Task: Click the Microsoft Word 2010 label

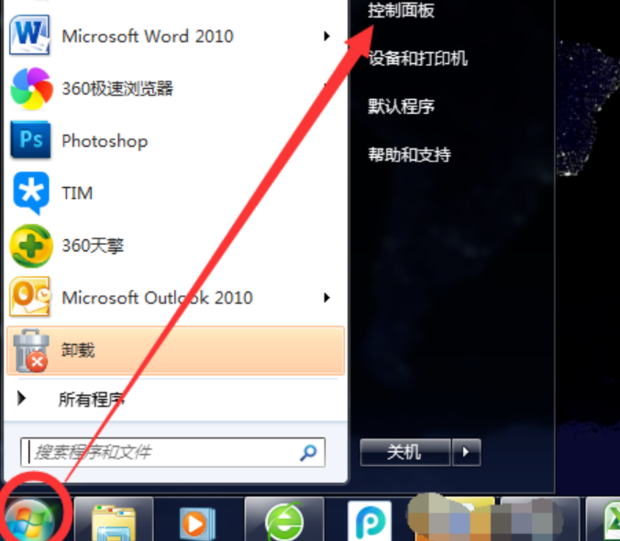Action: click(147, 36)
